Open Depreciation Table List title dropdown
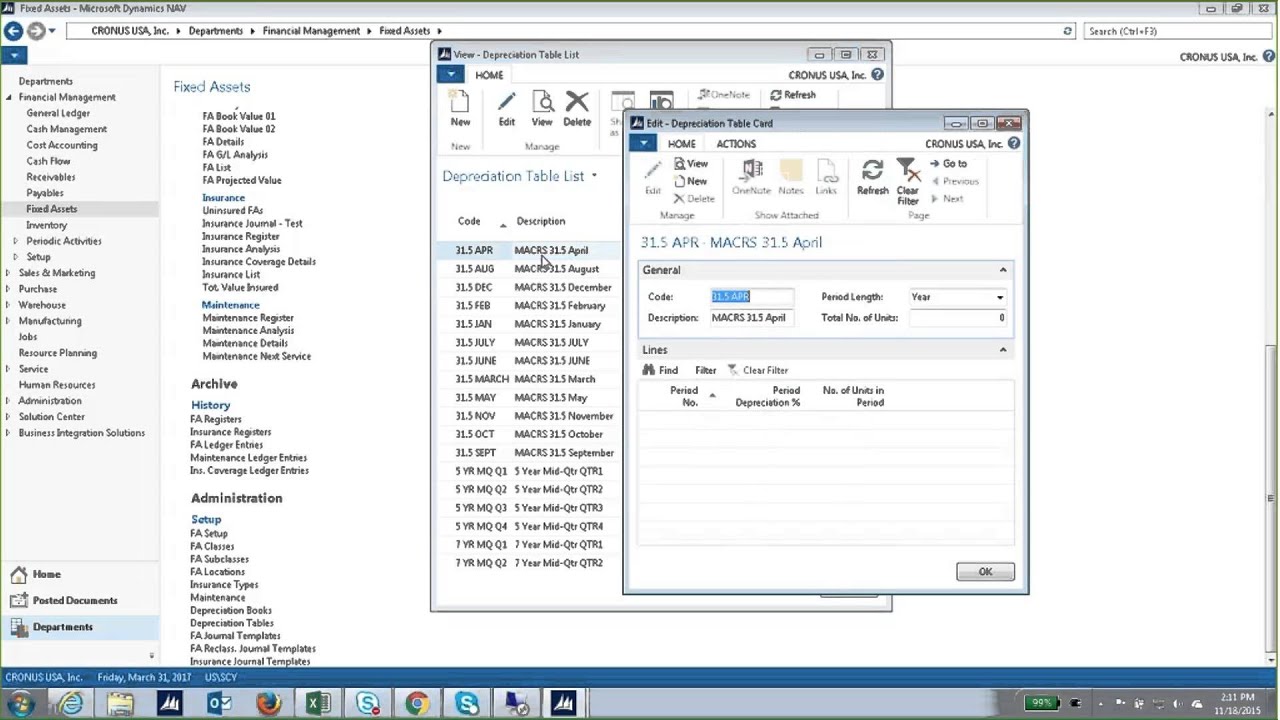 tap(594, 176)
